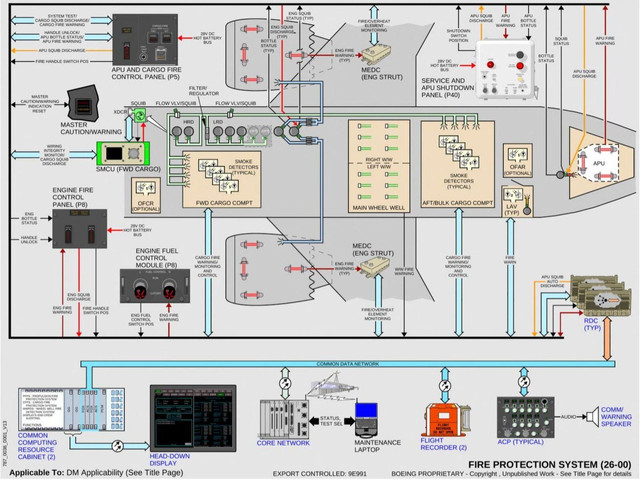Screen dimensions: 640x480
Task: Open the Head-Down Display screen image
Action: click(193, 418)
